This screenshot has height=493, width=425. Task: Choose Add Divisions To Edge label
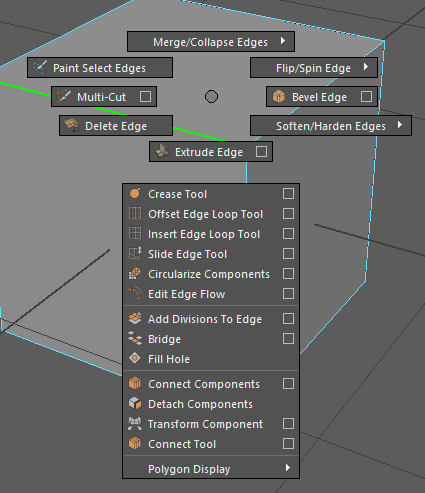(205, 319)
